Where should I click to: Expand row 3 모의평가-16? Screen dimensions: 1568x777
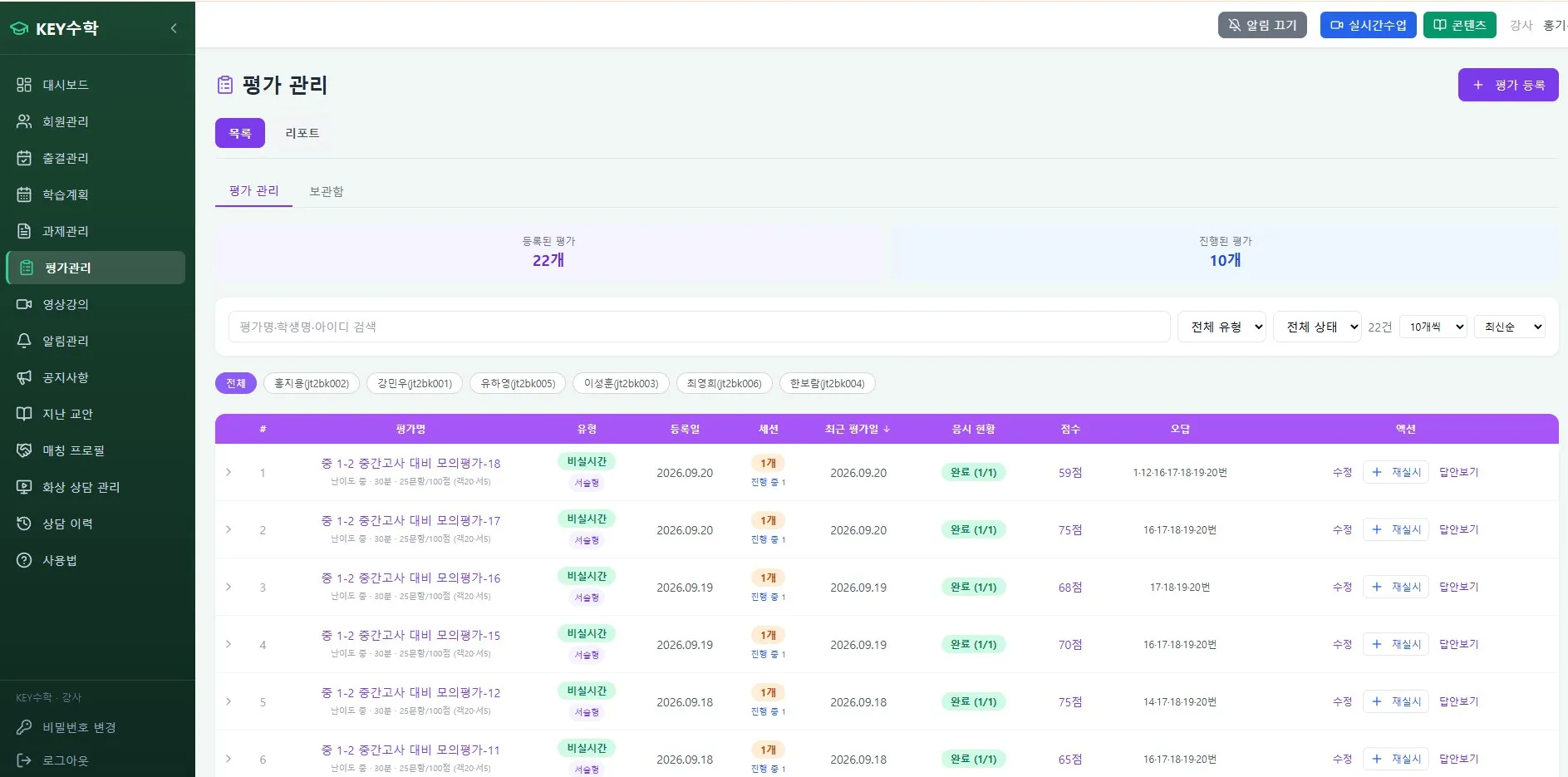point(229,587)
